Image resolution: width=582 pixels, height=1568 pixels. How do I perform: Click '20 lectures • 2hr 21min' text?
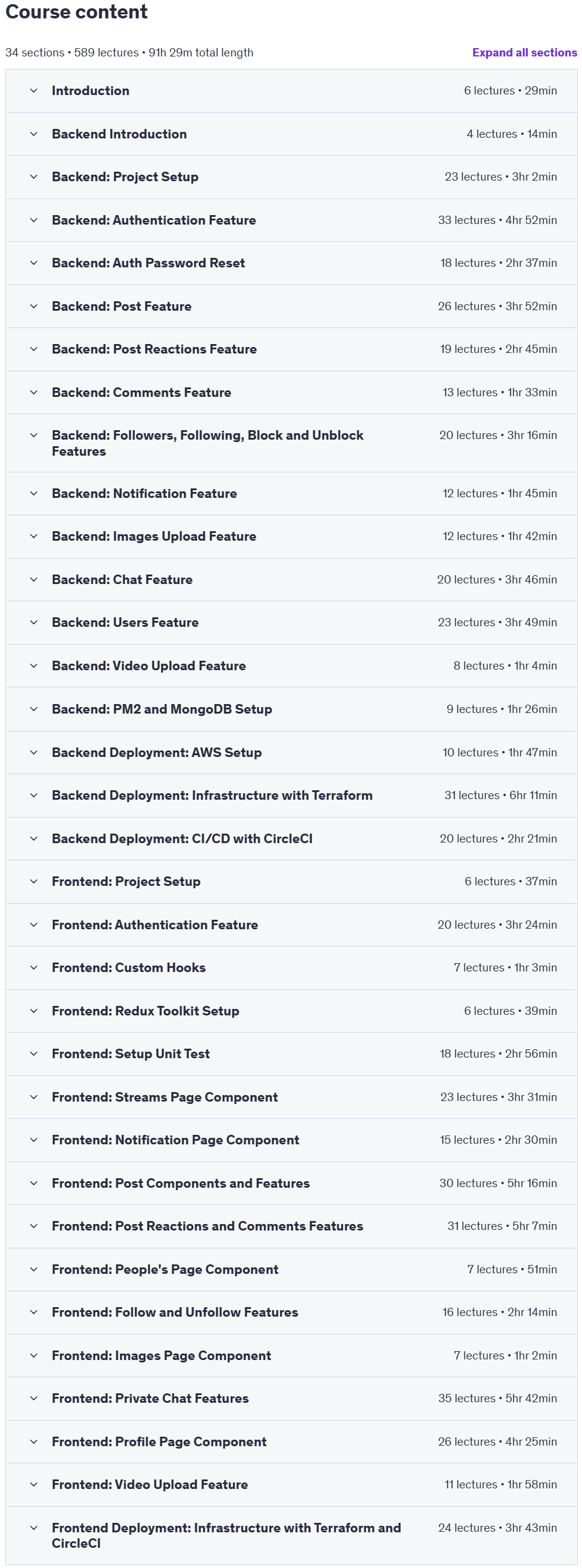498,839
